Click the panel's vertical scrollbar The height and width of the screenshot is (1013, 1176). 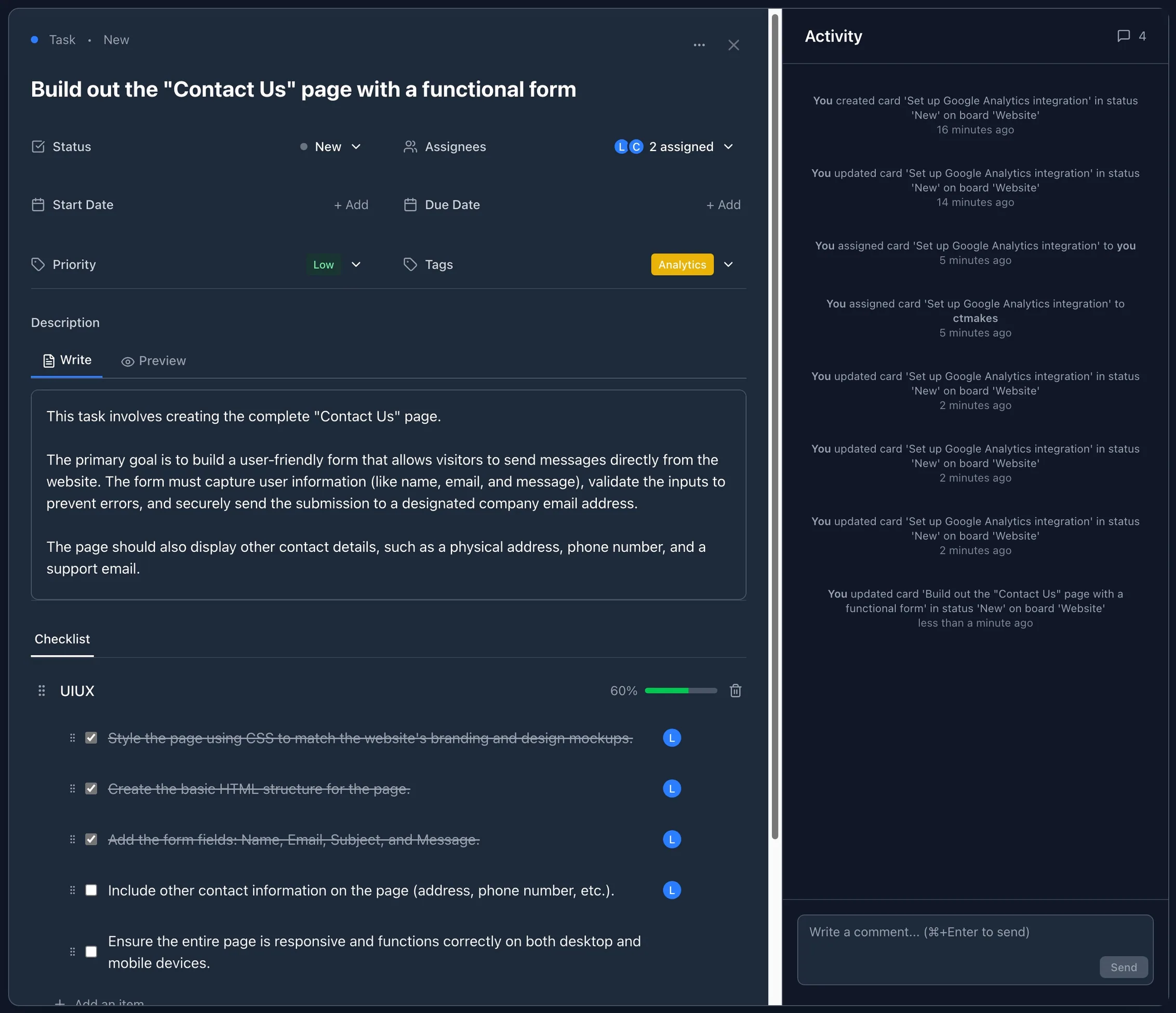click(x=774, y=425)
